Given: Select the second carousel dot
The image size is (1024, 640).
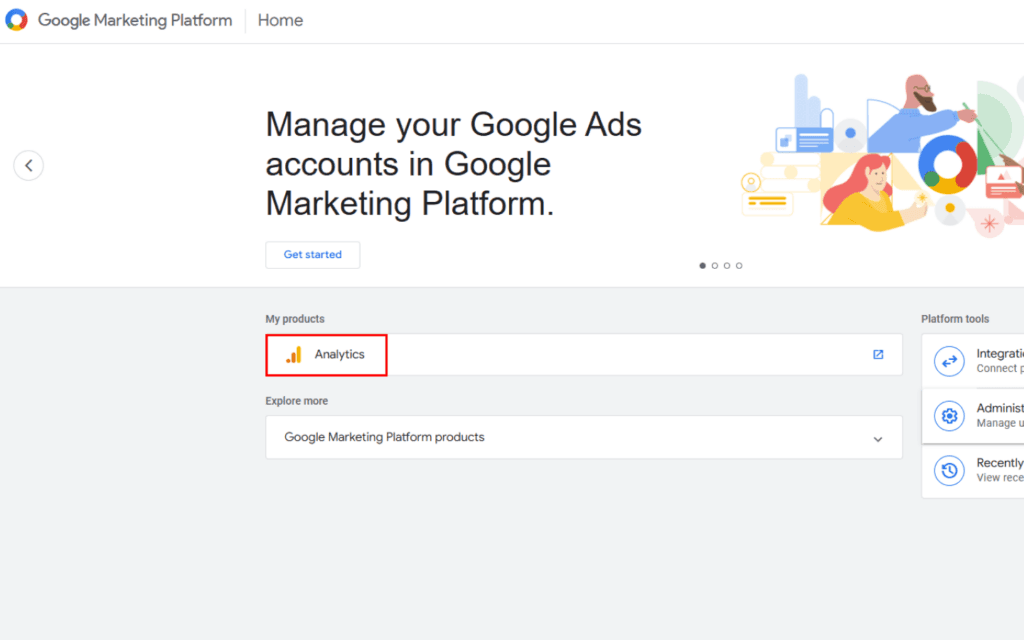Looking at the screenshot, I should pyautogui.click(x=714, y=266).
